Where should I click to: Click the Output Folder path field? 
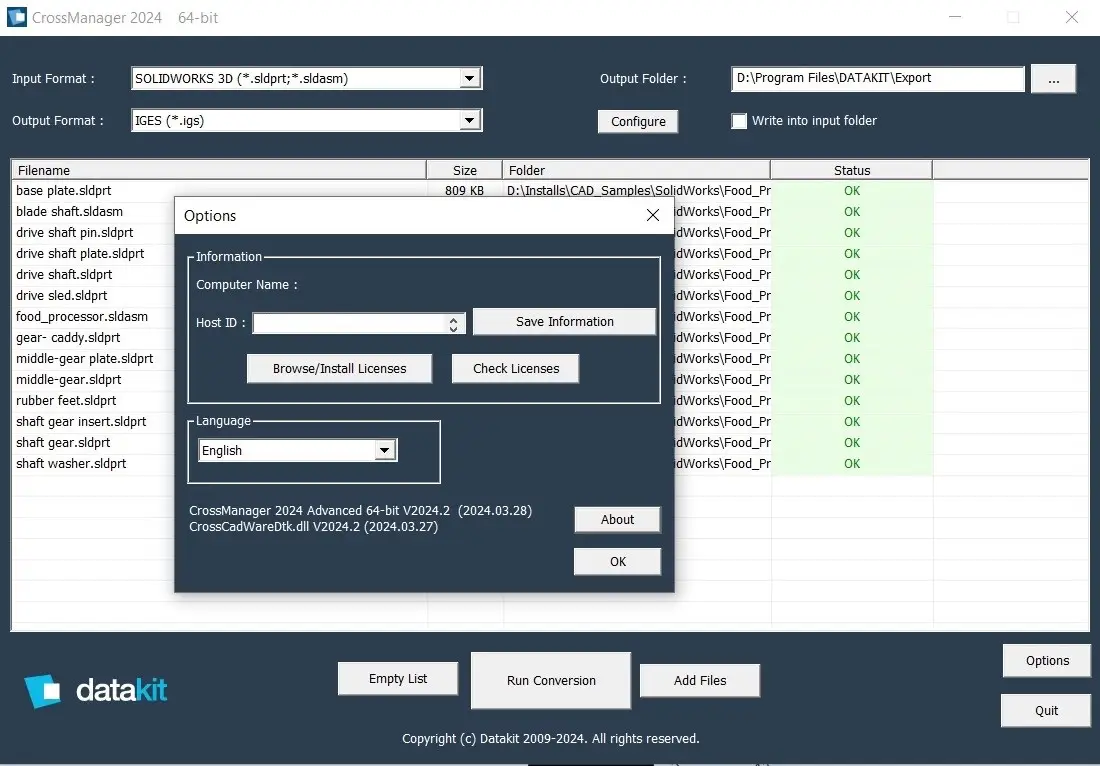click(878, 79)
